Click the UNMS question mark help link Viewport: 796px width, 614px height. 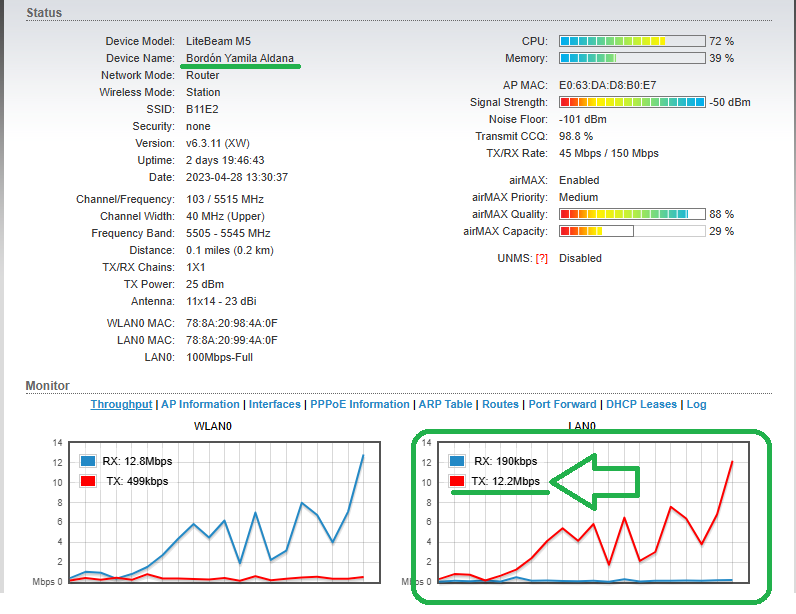pos(541,258)
